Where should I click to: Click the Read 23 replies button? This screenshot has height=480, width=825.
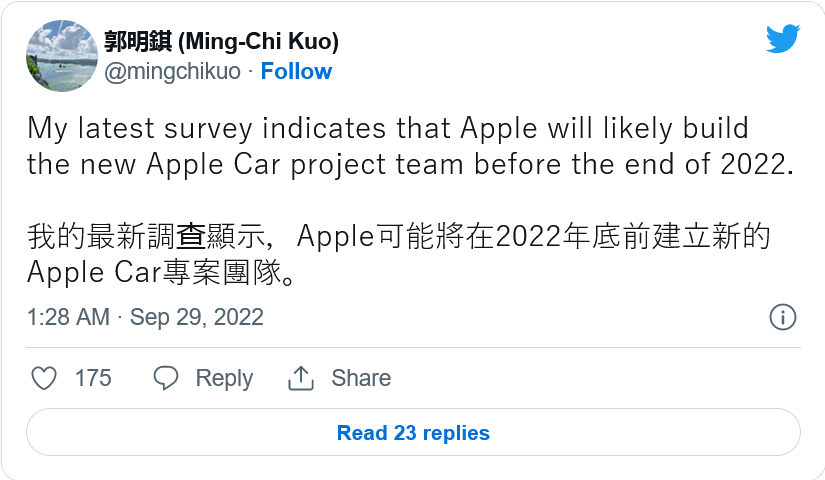click(x=413, y=432)
